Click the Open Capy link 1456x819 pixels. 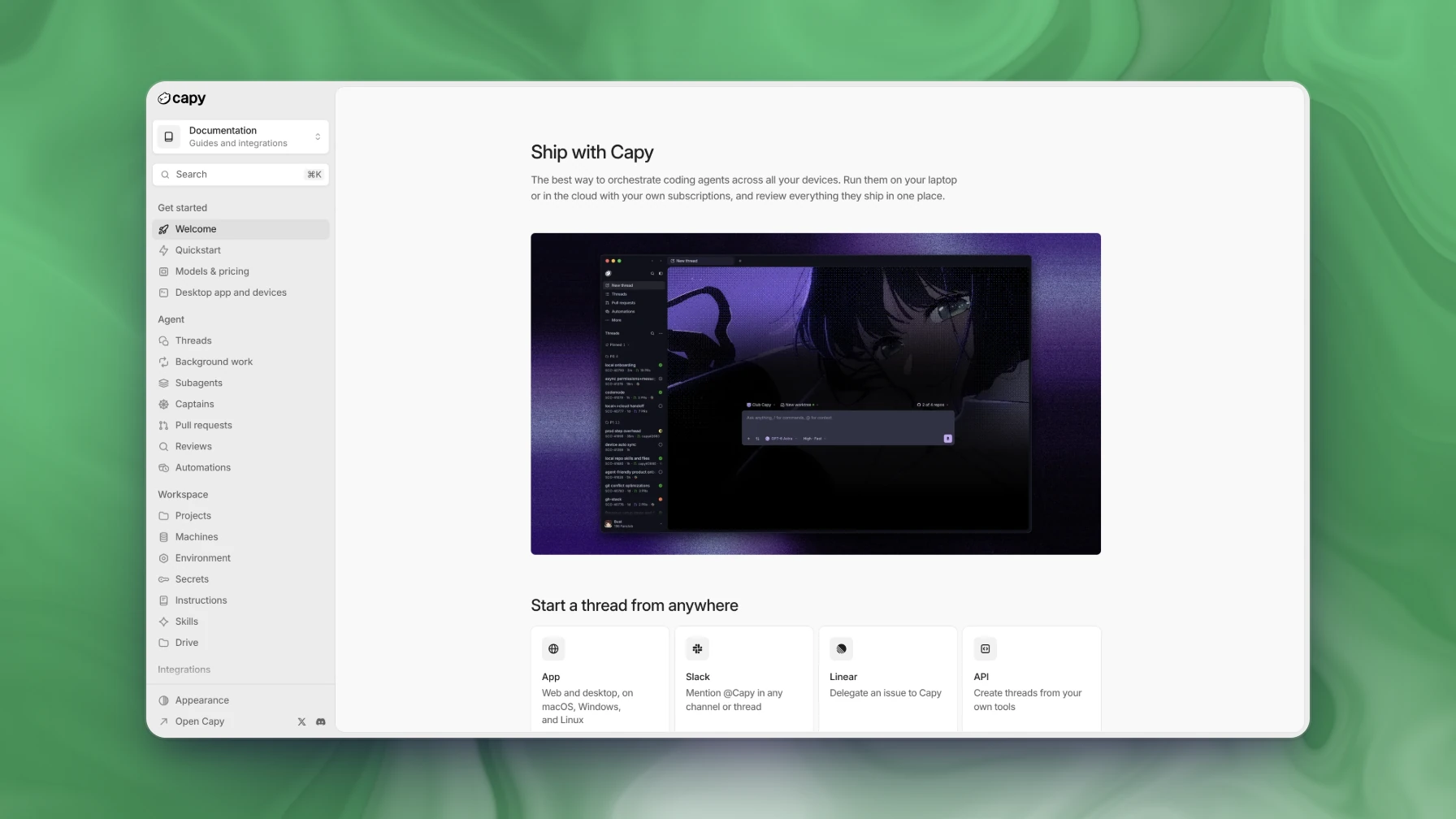(x=200, y=721)
